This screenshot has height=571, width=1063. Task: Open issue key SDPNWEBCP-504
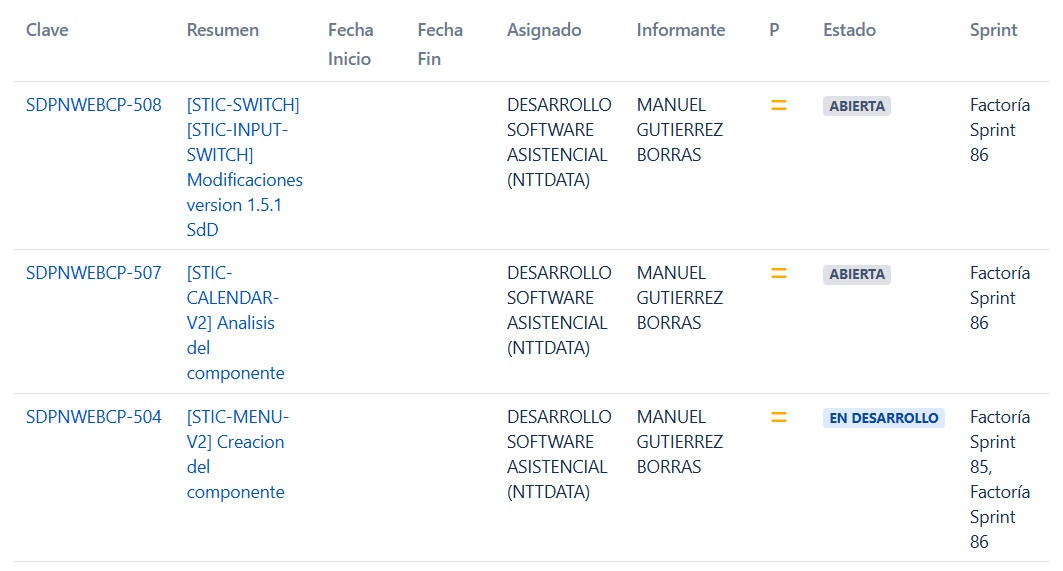click(94, 417)
